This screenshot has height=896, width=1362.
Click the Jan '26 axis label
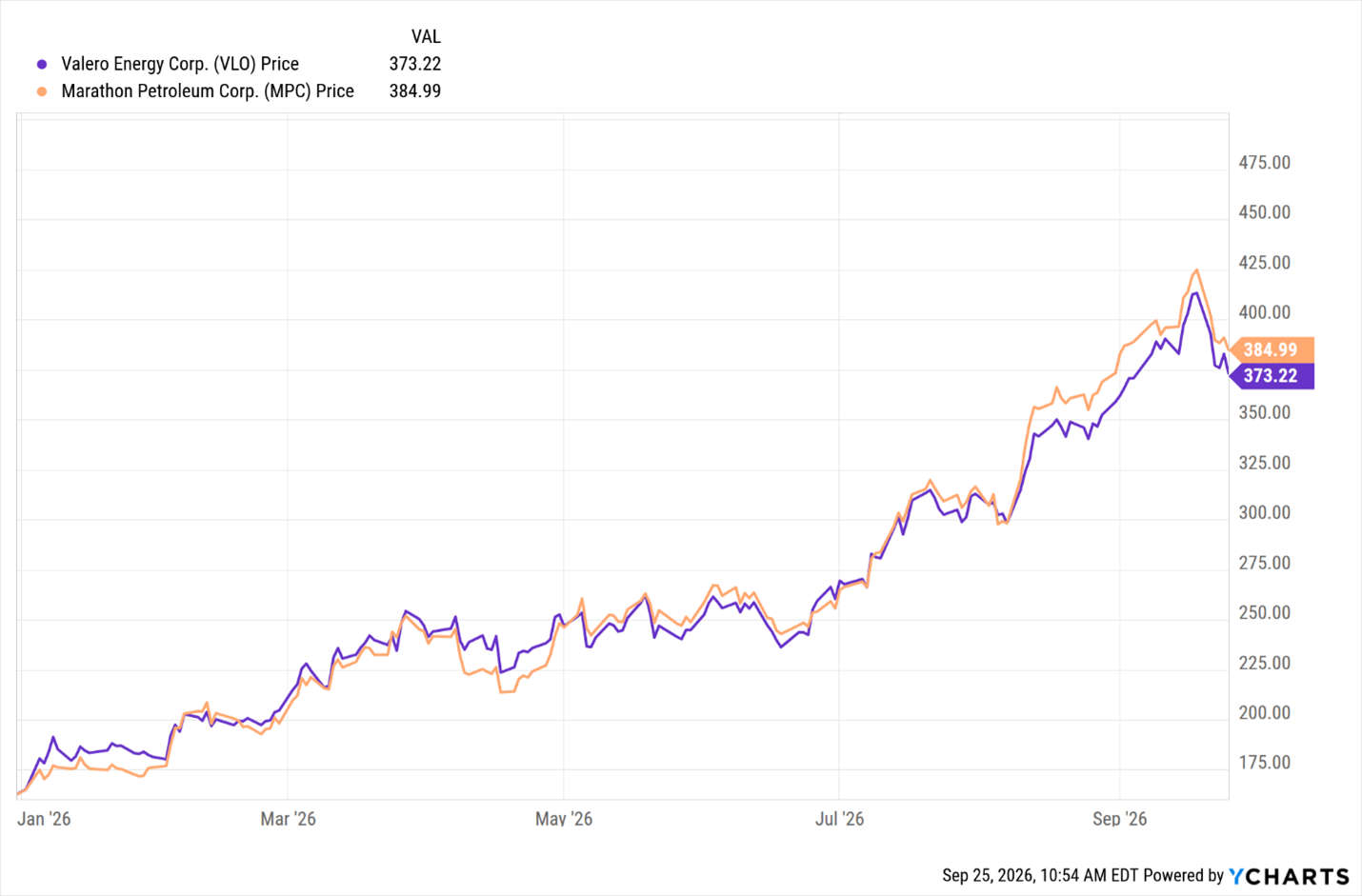(x=44, y=819)
